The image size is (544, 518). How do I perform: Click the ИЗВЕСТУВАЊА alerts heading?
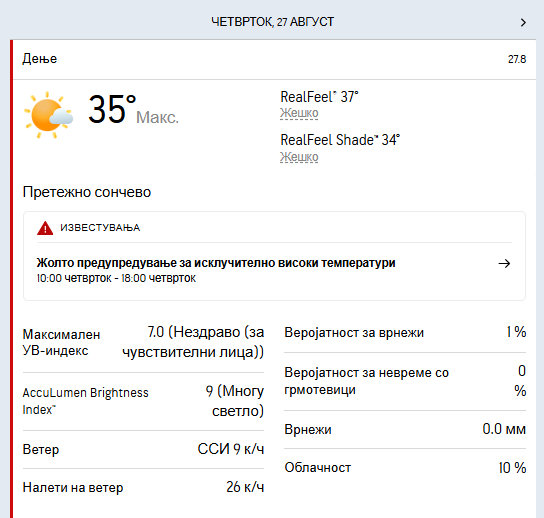pyautogui.click(x=100, y=228)
